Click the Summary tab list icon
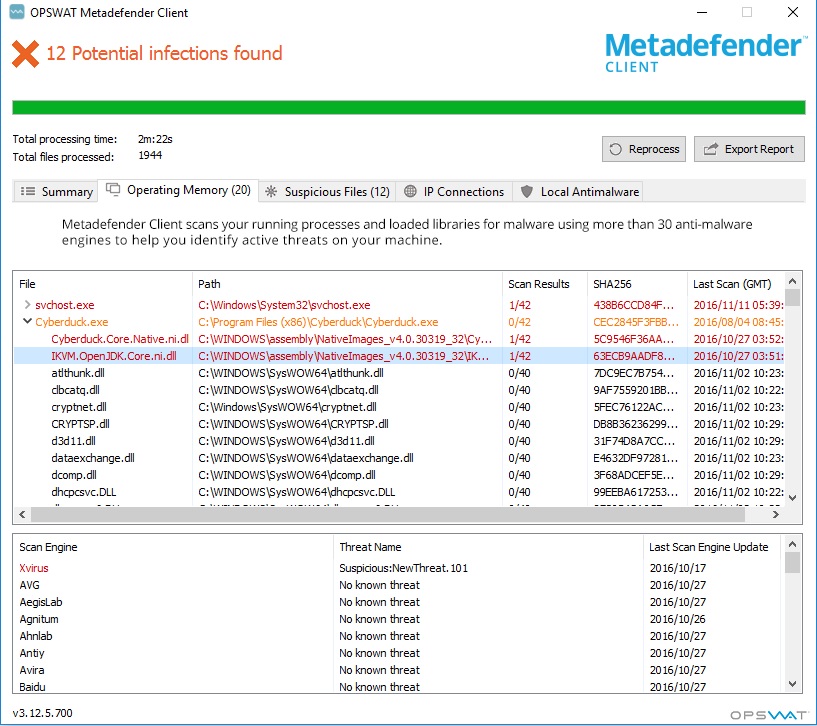817x726 pixels. 28,191
